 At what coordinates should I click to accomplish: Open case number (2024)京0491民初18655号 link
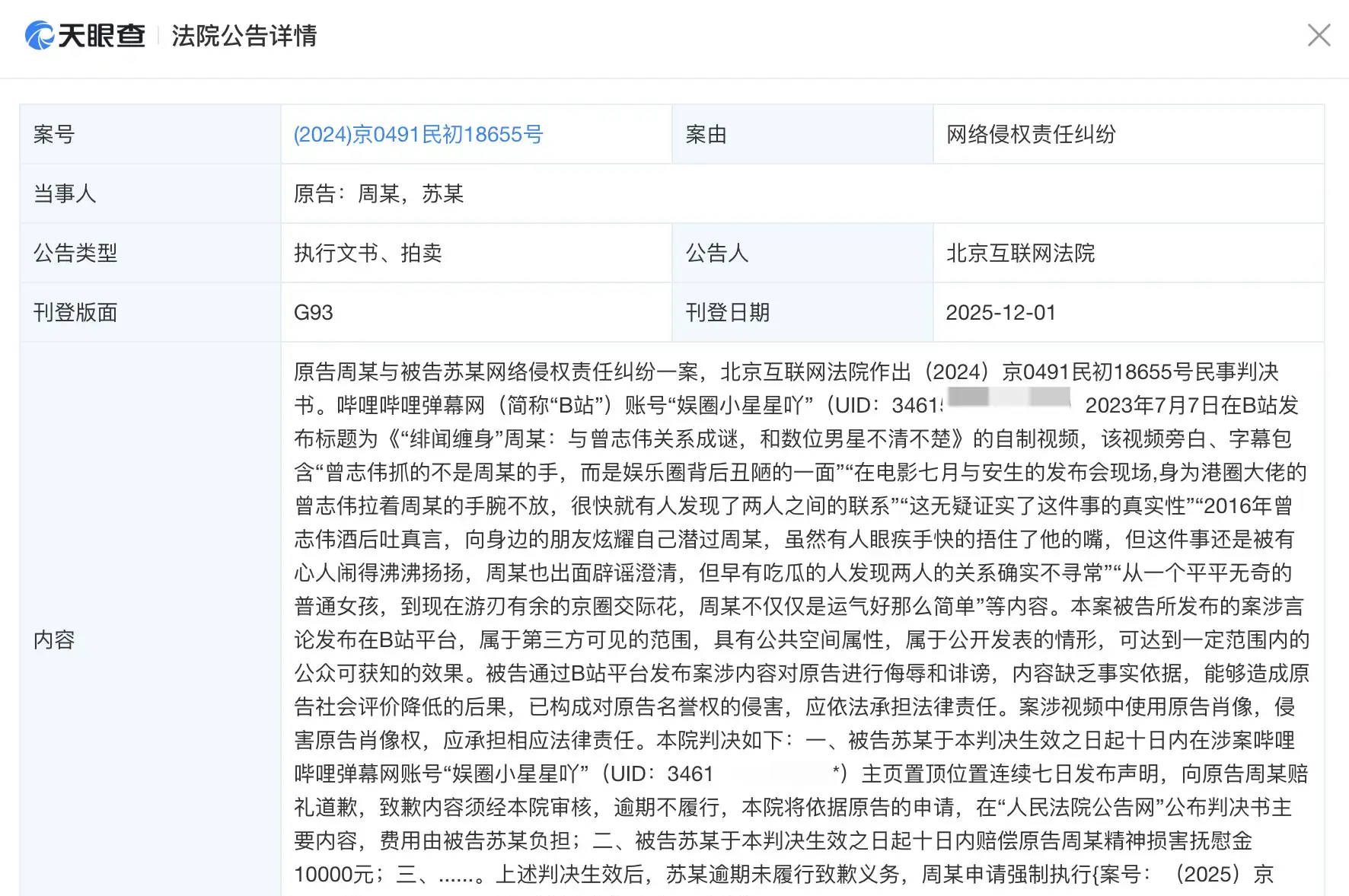[418, 135]
